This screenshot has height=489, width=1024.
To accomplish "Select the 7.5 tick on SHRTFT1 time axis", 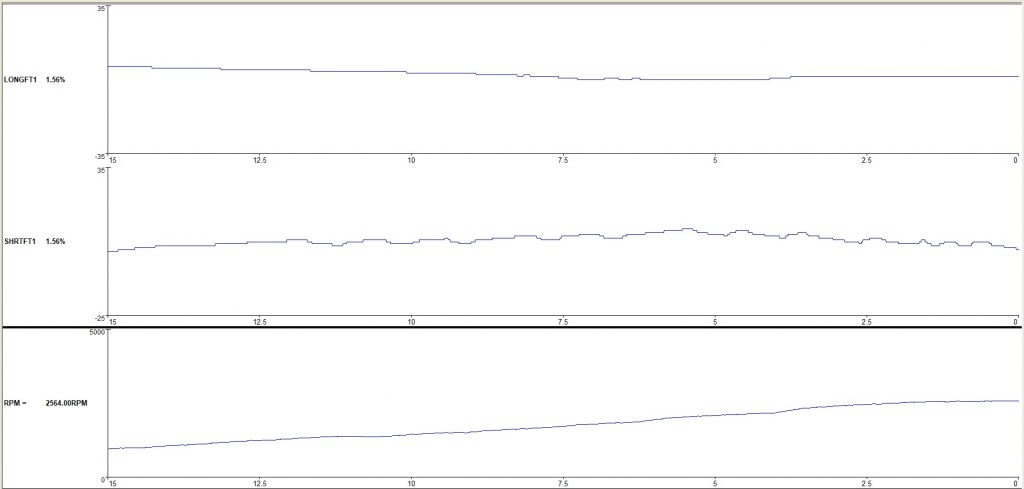I will point(563,322).
